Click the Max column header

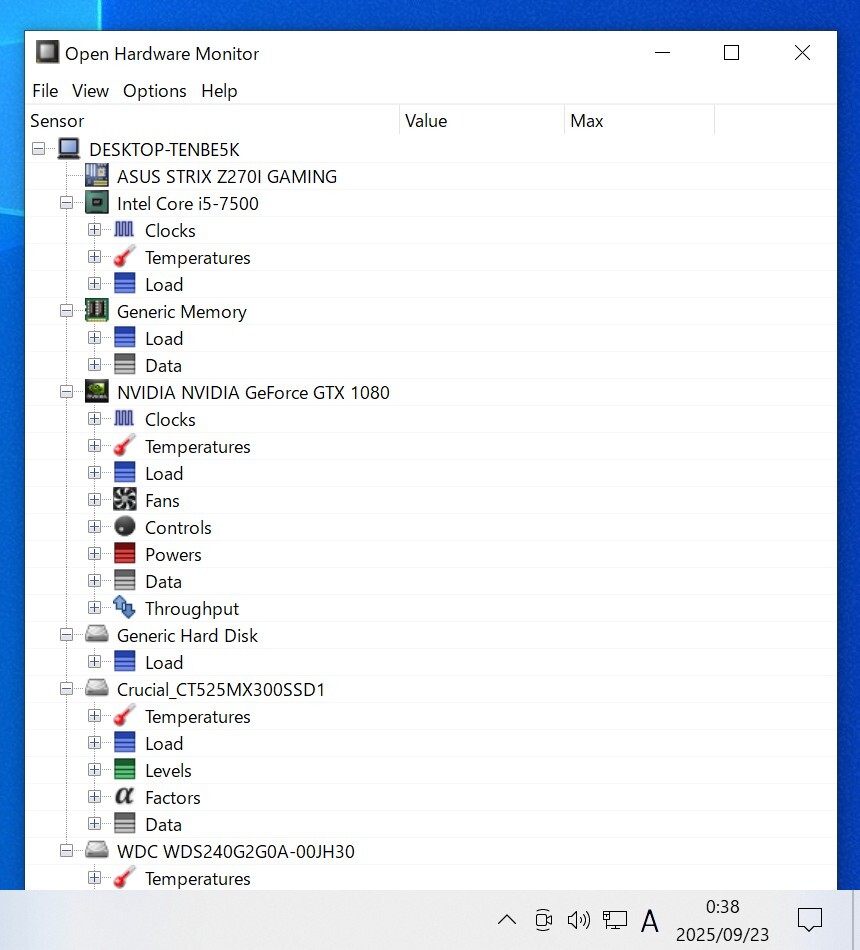click(x=639, y=121)
